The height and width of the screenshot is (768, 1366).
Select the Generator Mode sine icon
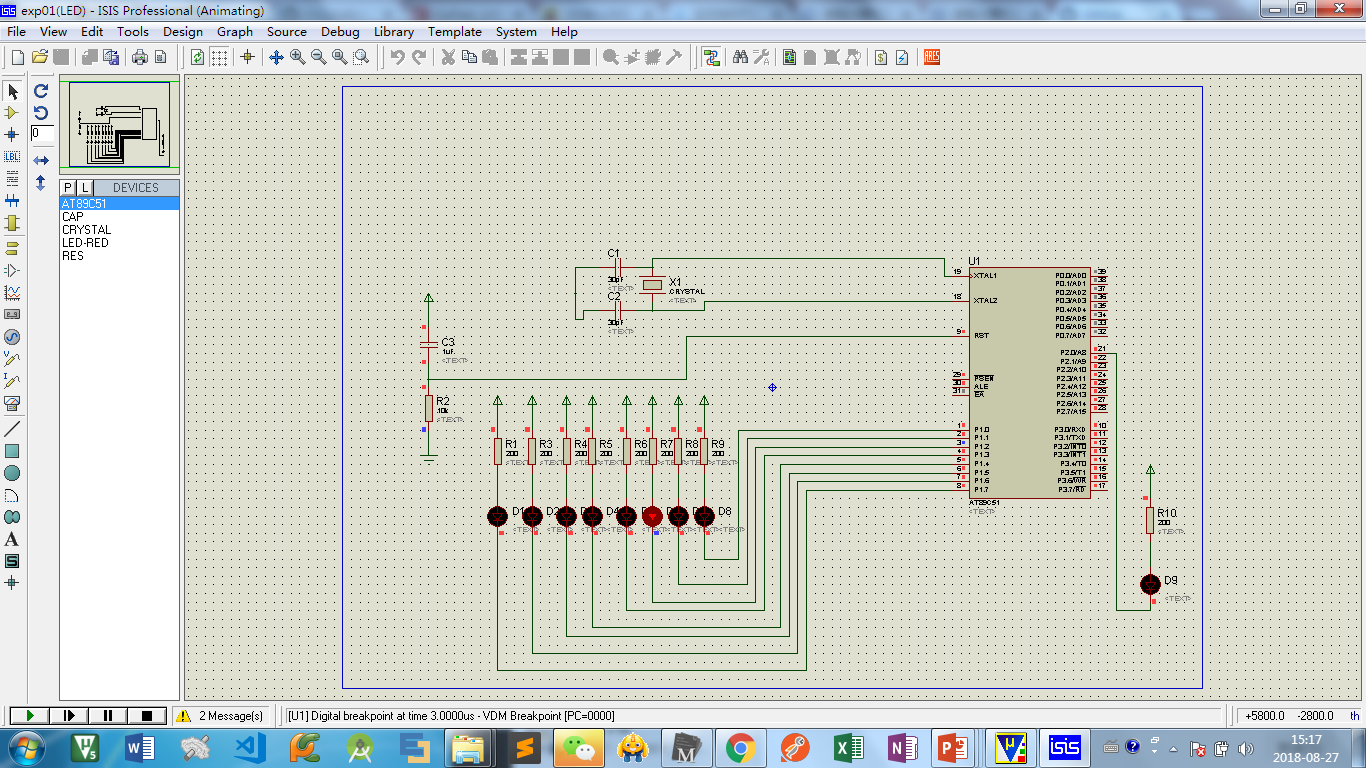12,337
